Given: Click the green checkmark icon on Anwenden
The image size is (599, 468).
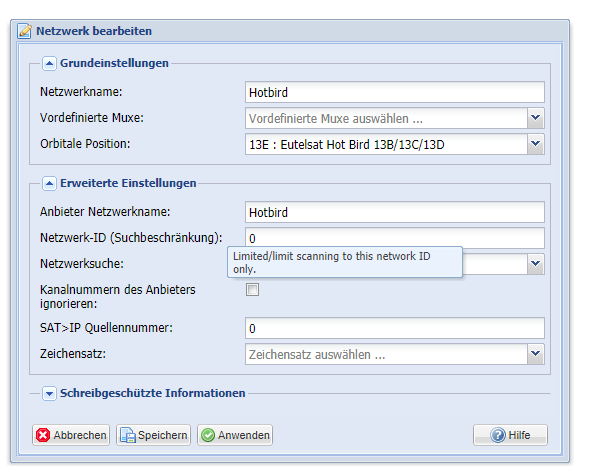Looking at the screenshot, I should click(x=208, y=435).
